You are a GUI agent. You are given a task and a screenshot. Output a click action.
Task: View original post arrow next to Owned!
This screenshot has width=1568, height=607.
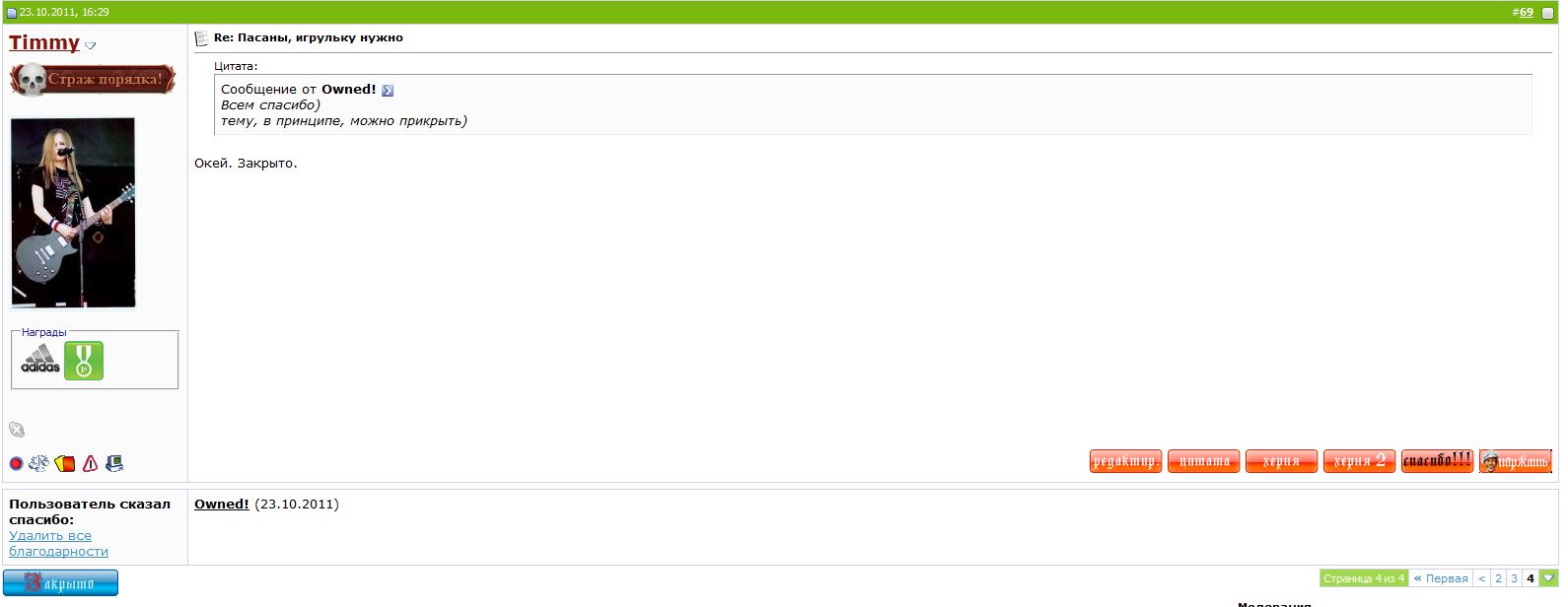pos(388,91)
